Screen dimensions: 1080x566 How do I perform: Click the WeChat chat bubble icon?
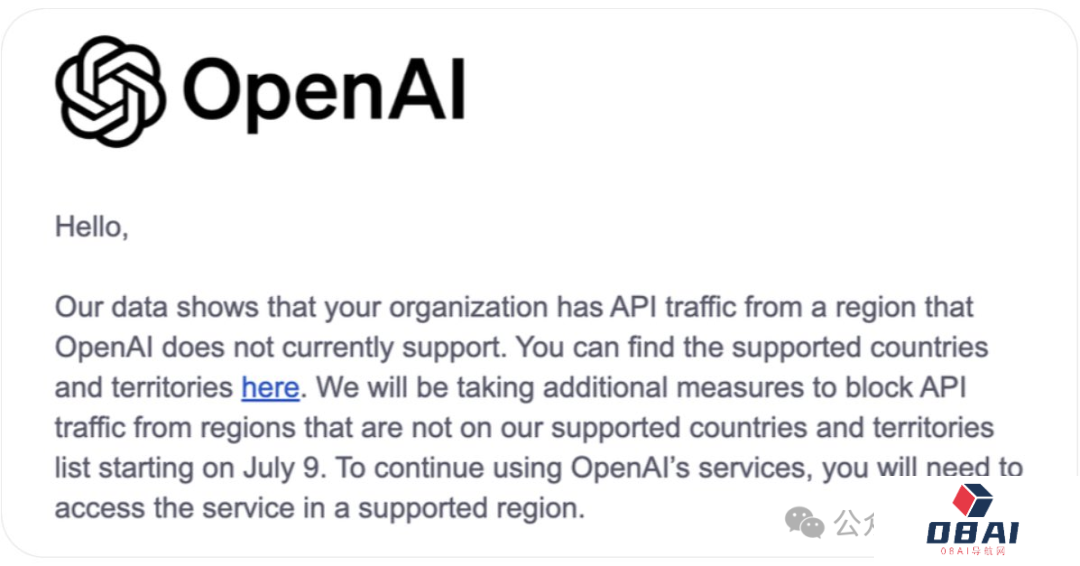(x=805, y=522)
